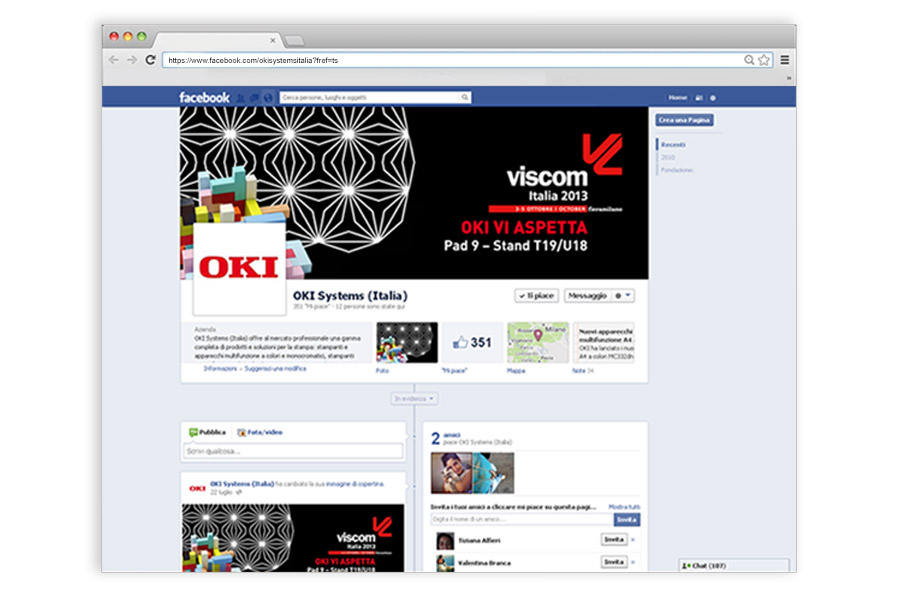Dismiss the Tiziana Alfieri invite suggestion

(633, 540)
